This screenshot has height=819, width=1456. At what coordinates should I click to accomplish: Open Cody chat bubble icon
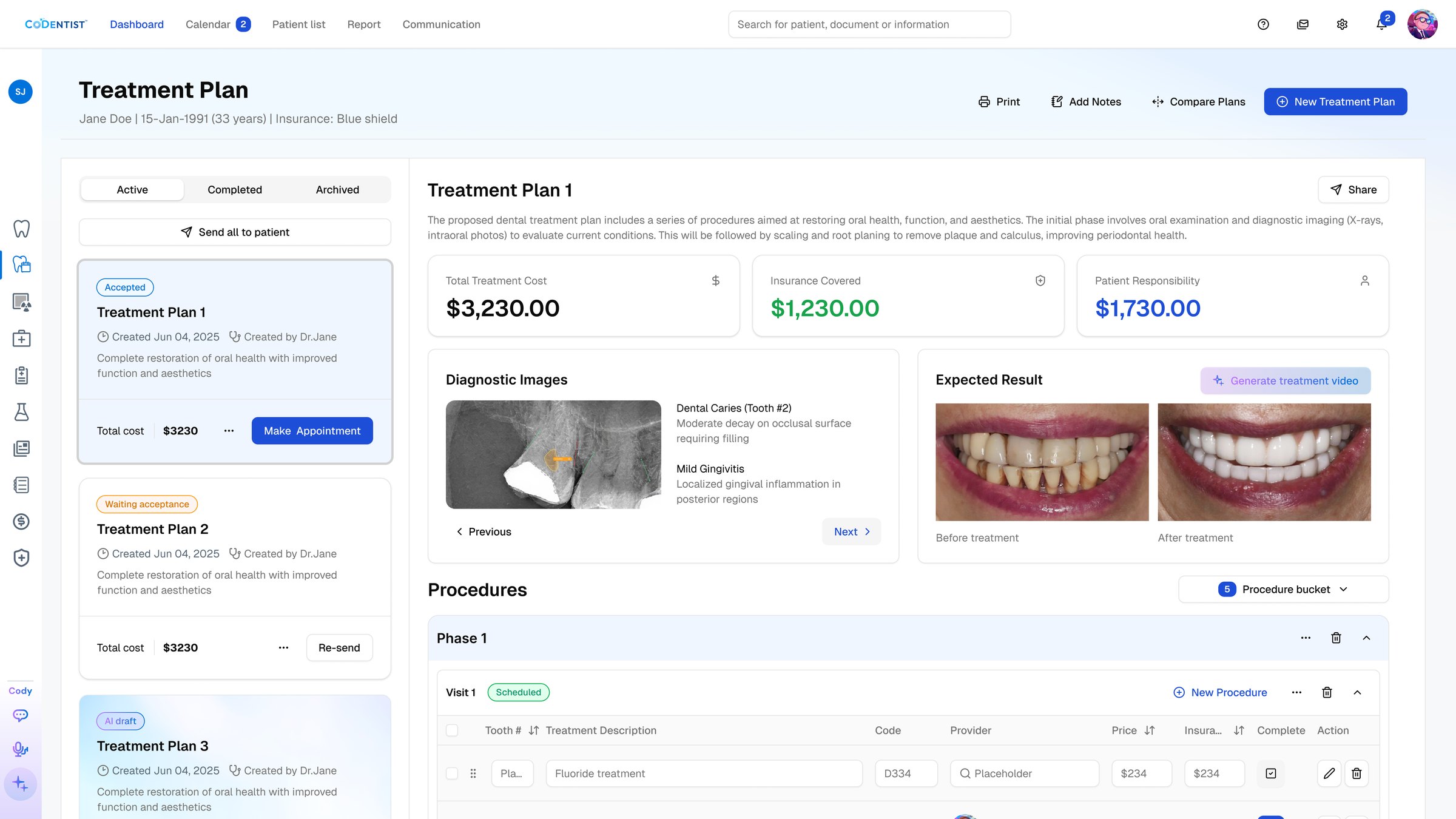[20, 715]
